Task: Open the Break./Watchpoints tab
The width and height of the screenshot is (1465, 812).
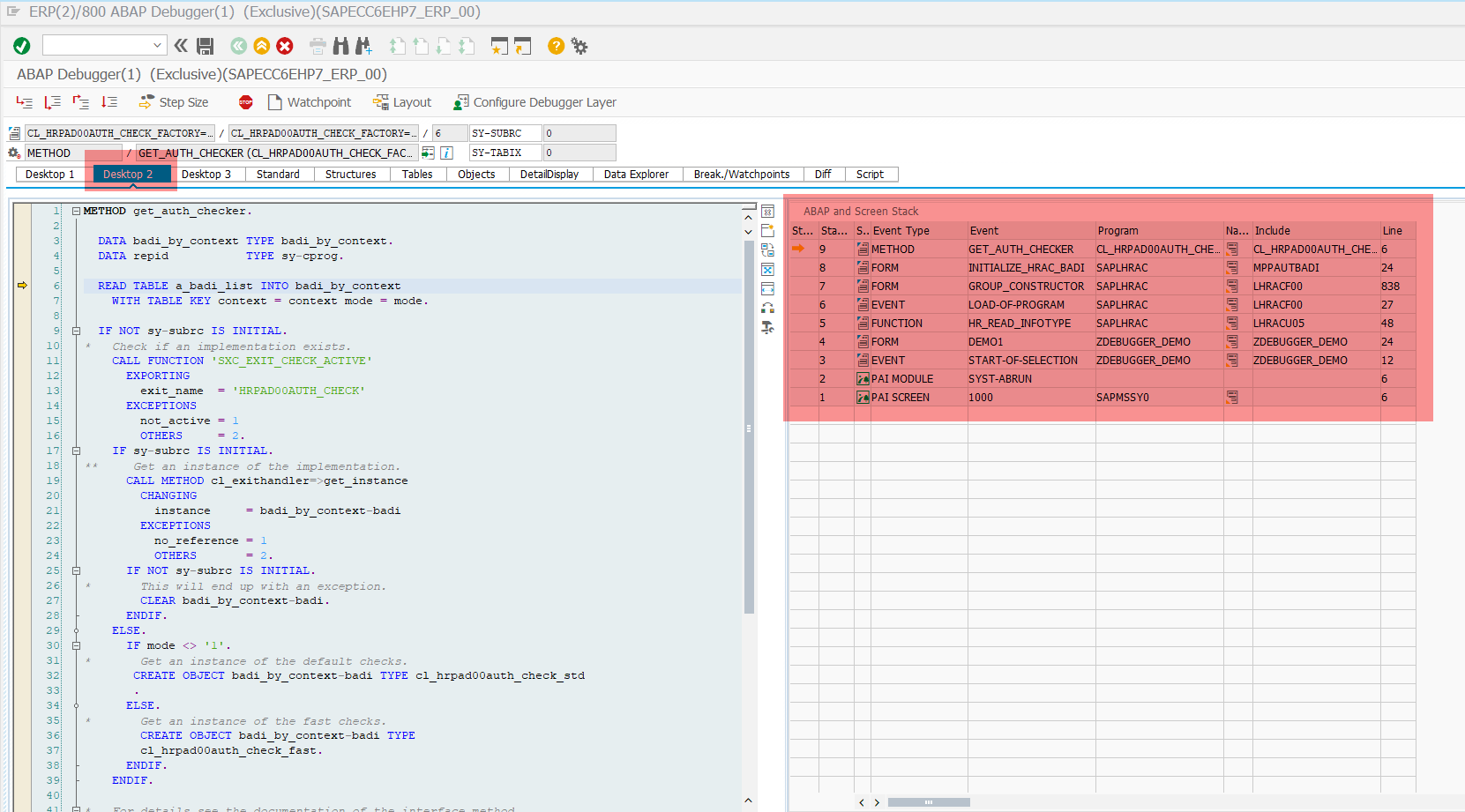Action: pos(742,174)
